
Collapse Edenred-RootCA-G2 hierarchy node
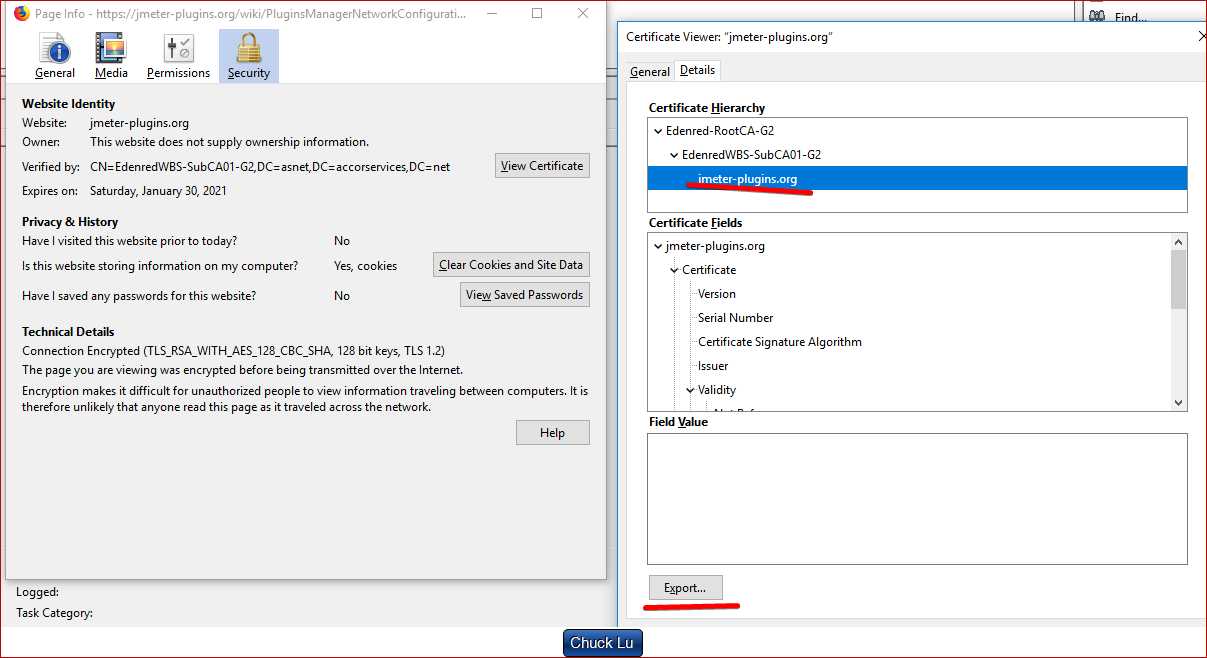pyautogui.click(x=657, y=131)
